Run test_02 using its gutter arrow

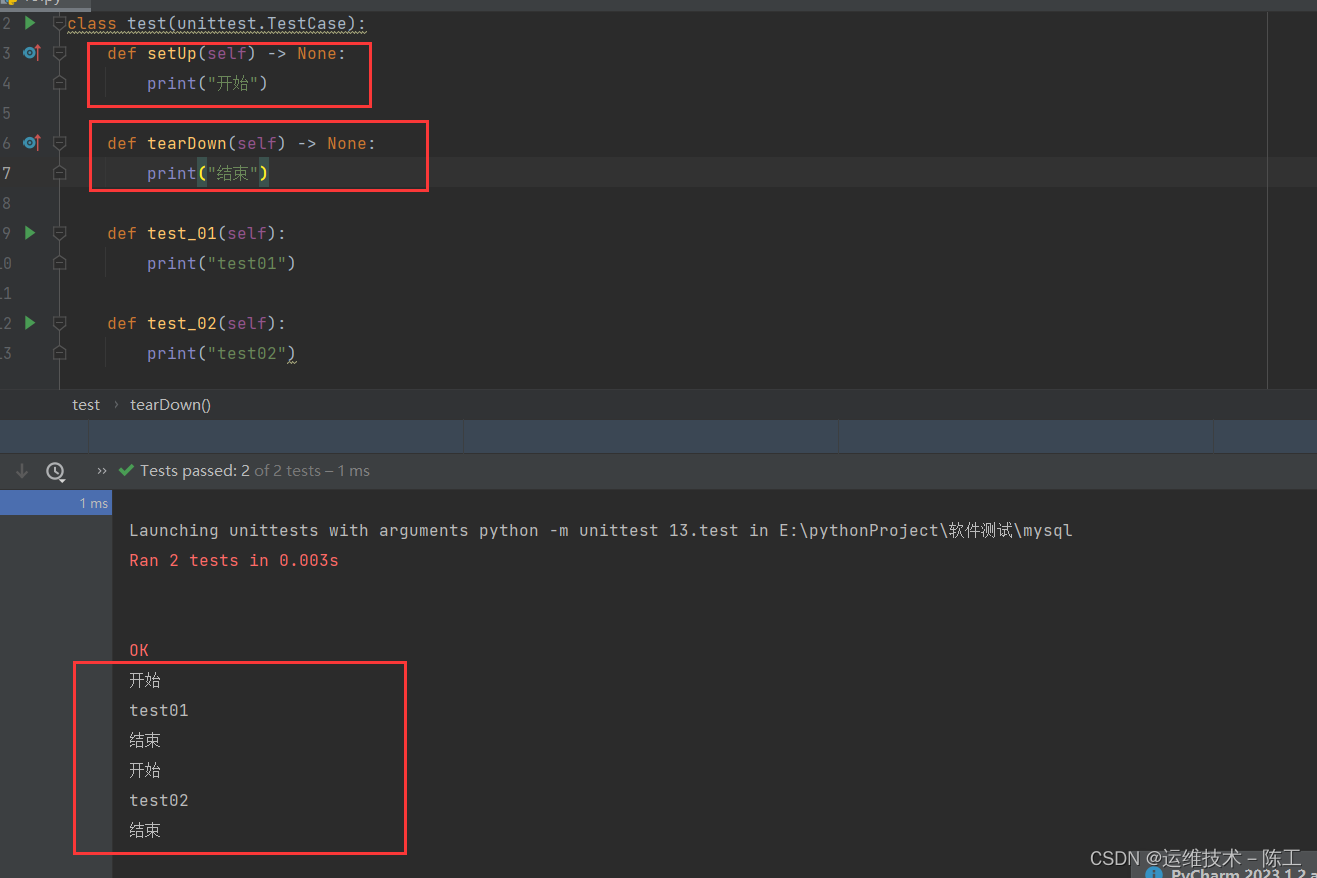(x=30, y=322)
